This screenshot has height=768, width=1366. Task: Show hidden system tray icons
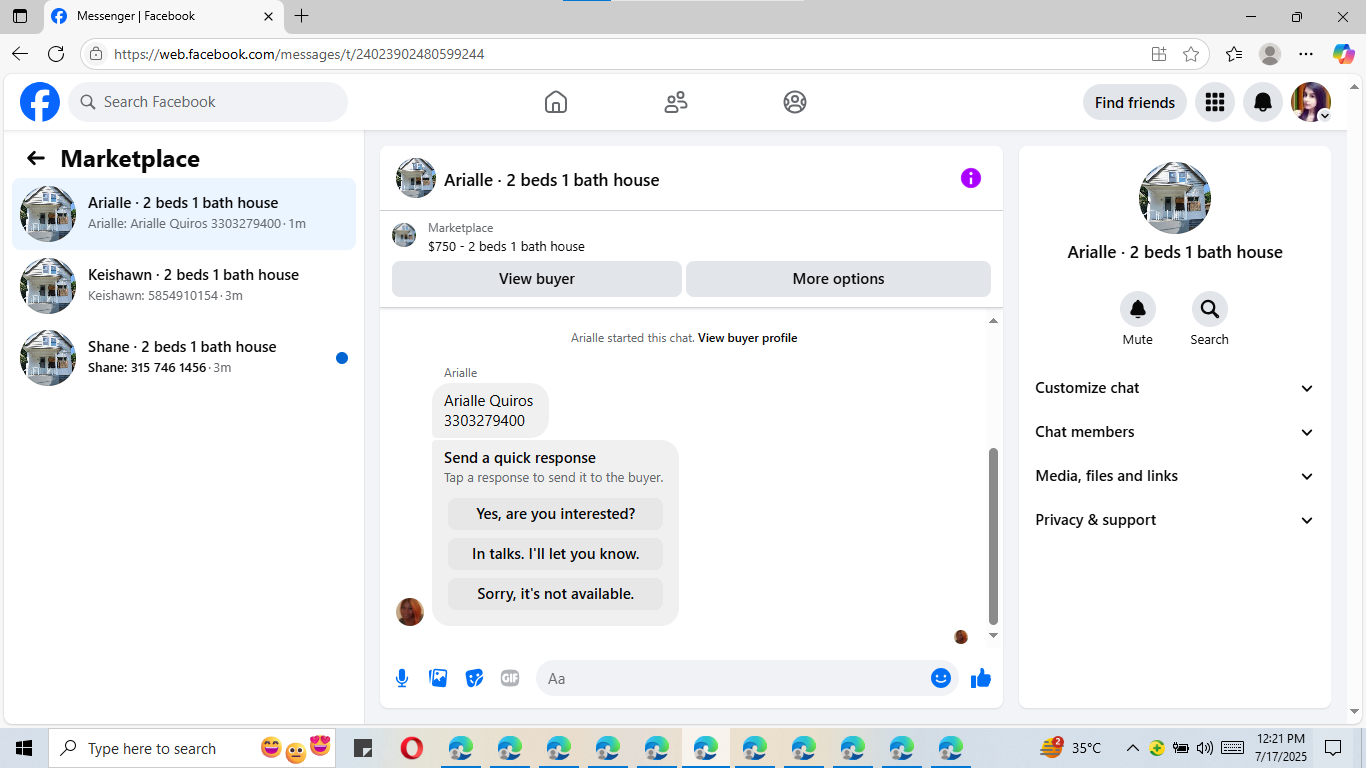click(1133, 748)
